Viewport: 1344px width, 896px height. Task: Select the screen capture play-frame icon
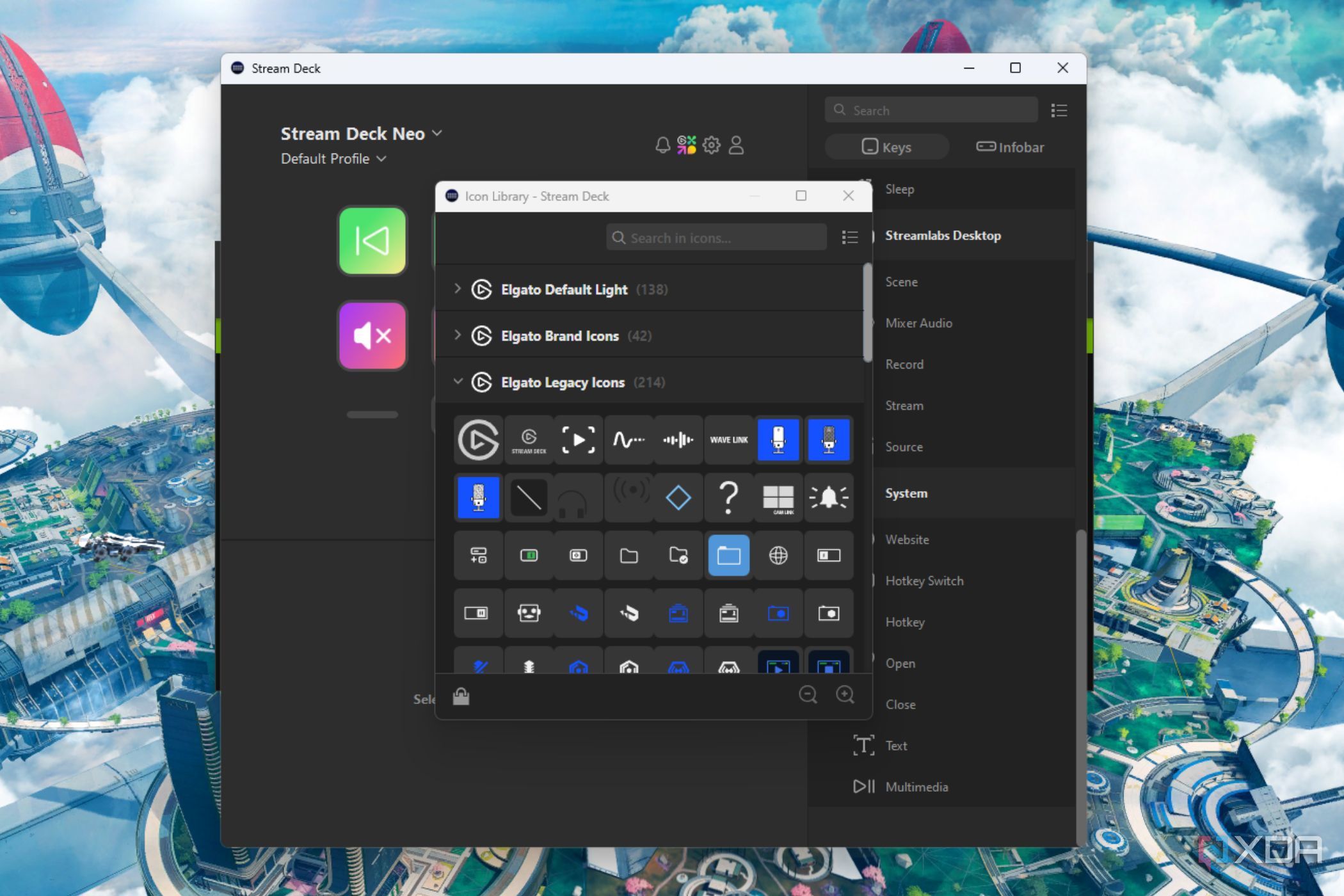[578, 440]
